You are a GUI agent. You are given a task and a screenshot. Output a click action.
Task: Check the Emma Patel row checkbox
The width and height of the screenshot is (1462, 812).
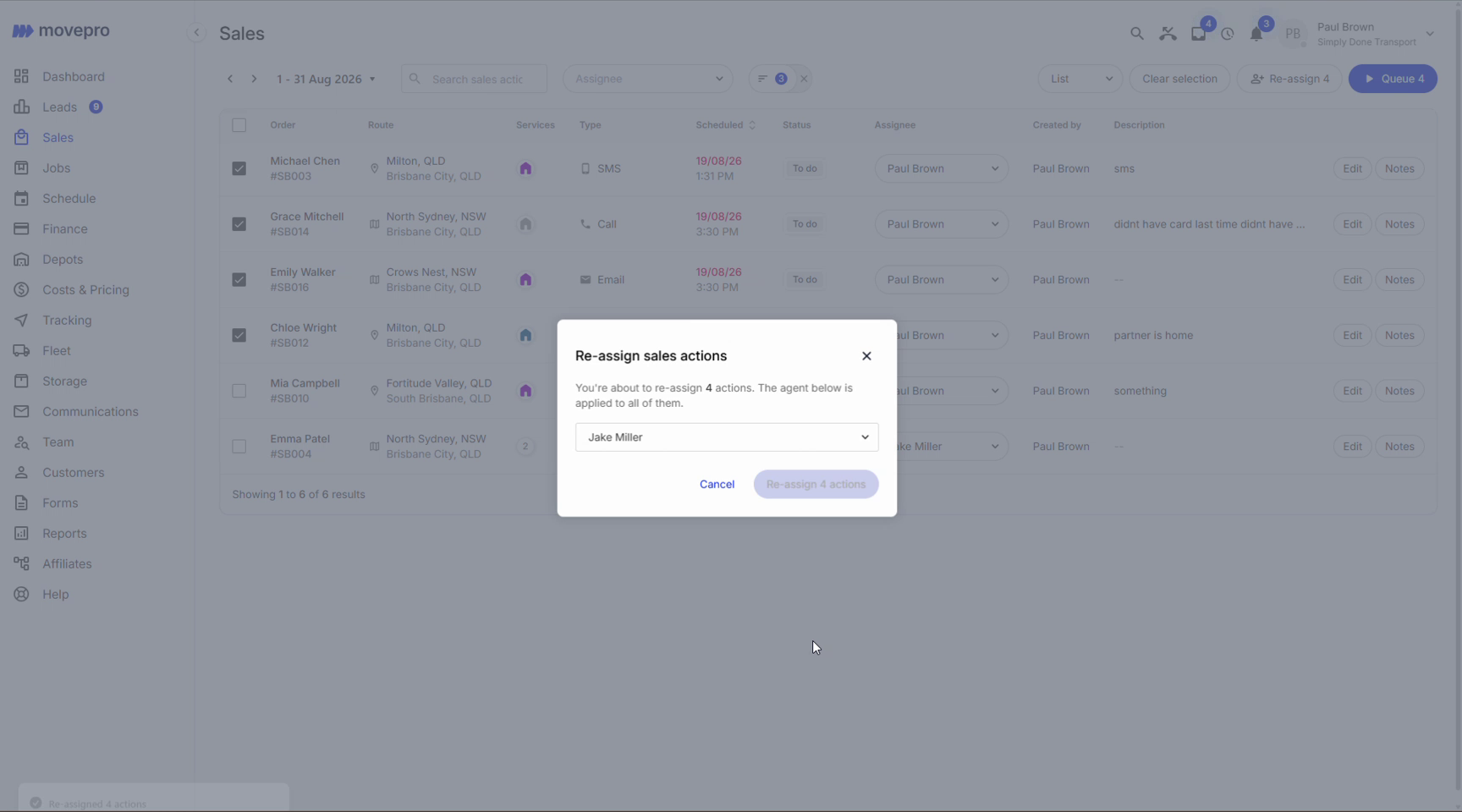click(239, 447)
